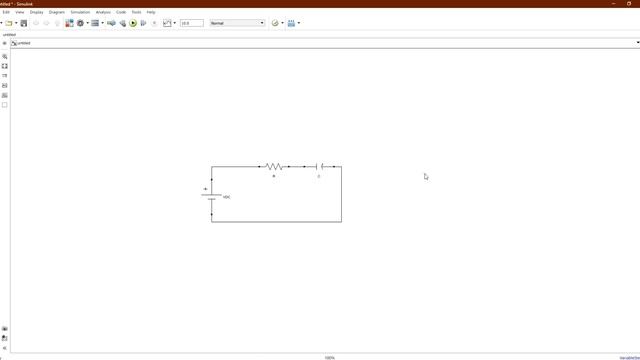Open Model Configuration Parameters gear icon
Screen dimensions: 640x360
[80, 23]
